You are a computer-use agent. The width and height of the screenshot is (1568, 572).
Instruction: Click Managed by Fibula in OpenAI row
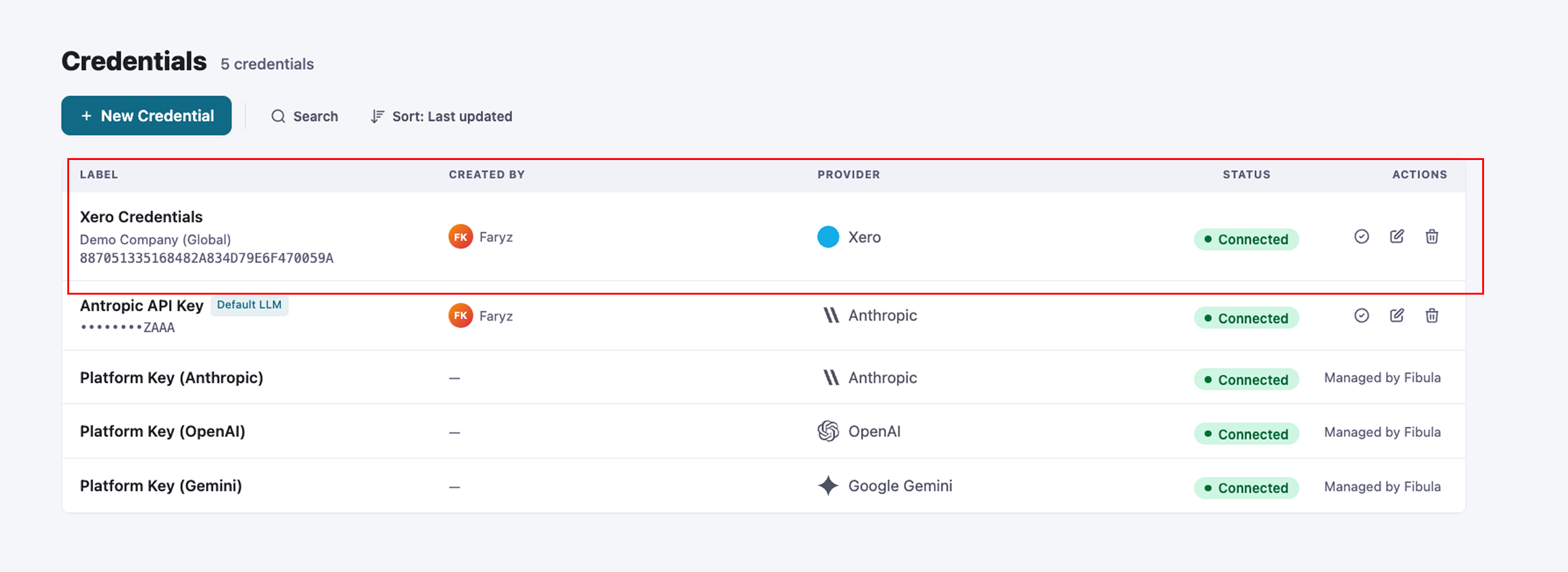point(1382,432)
